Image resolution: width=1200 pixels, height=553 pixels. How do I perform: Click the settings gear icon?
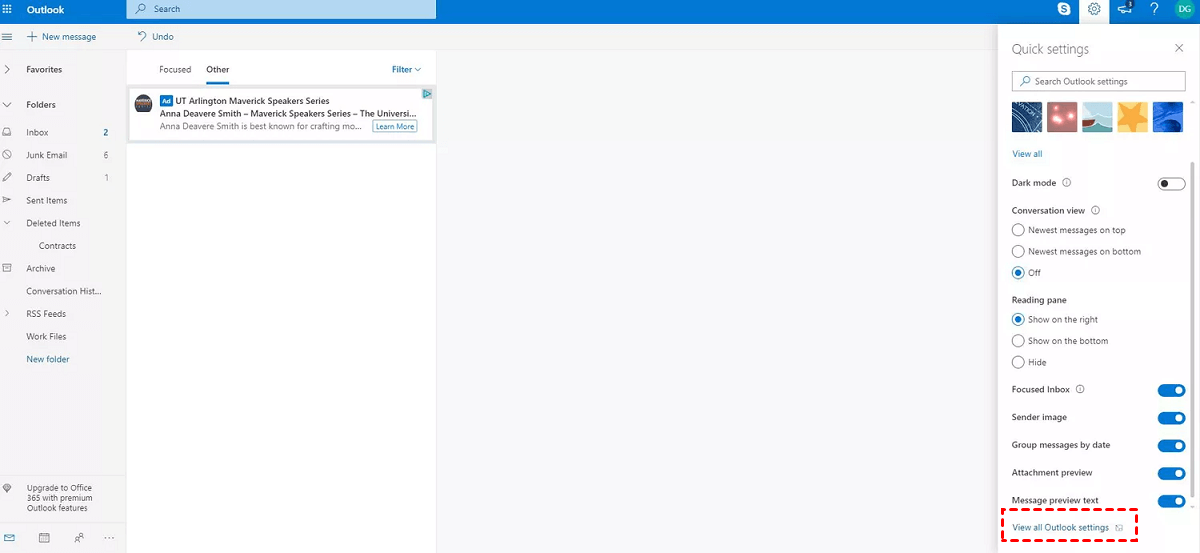pos(1095,9)
